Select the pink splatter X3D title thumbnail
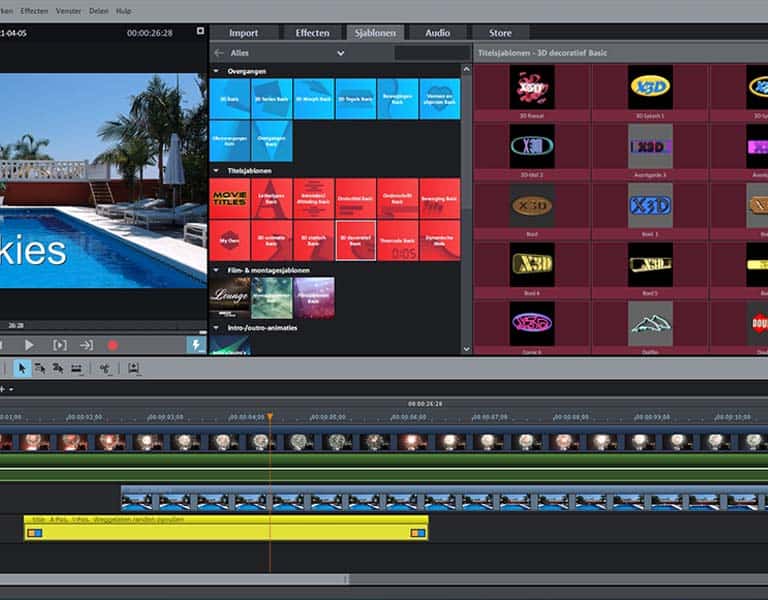The height and width of the screenshot is (600, 768). pos(532,87)
